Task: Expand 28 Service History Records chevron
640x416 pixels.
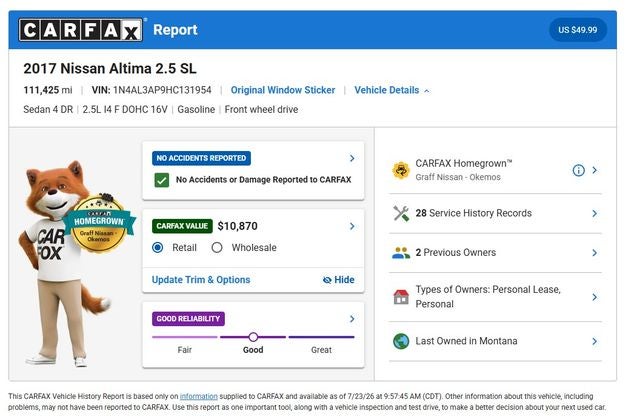Action: [595, 214]
